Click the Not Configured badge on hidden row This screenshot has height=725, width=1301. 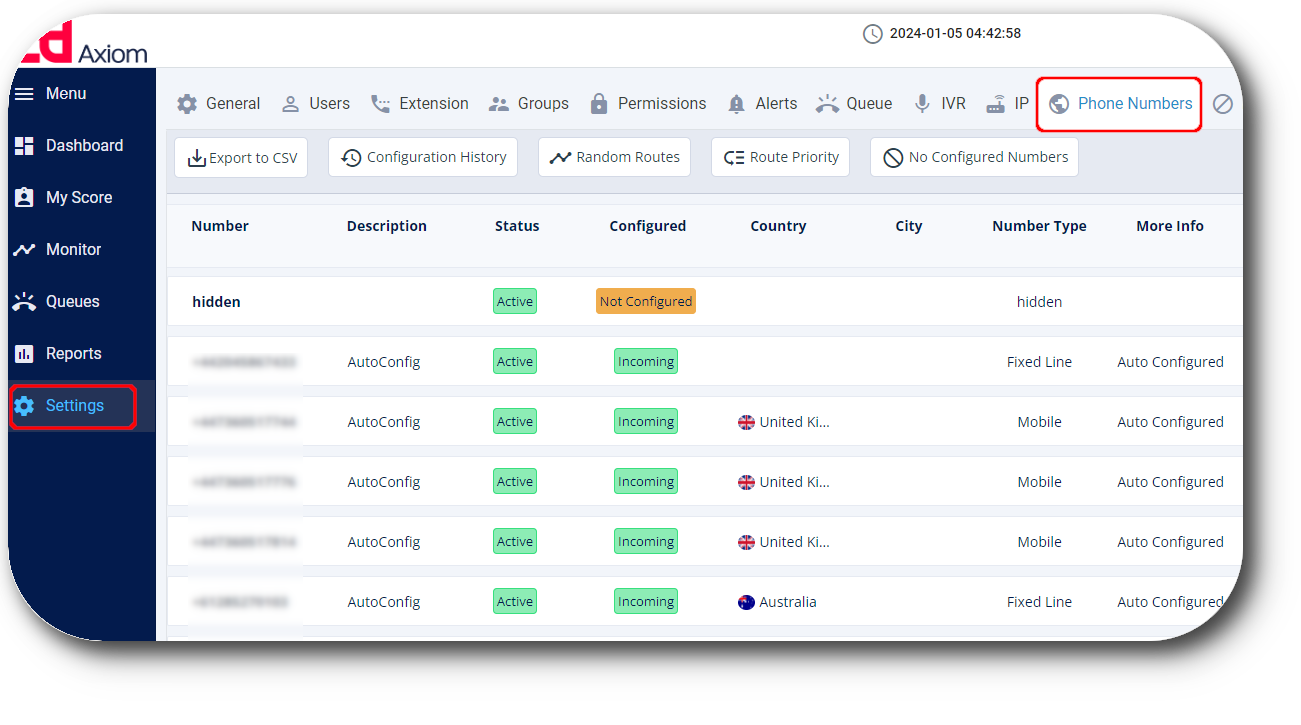click(646, 302)
